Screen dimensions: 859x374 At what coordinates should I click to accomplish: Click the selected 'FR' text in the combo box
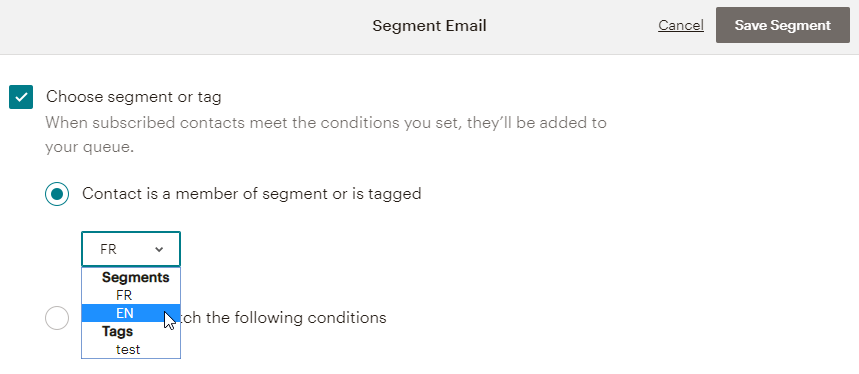click(108, 250)
